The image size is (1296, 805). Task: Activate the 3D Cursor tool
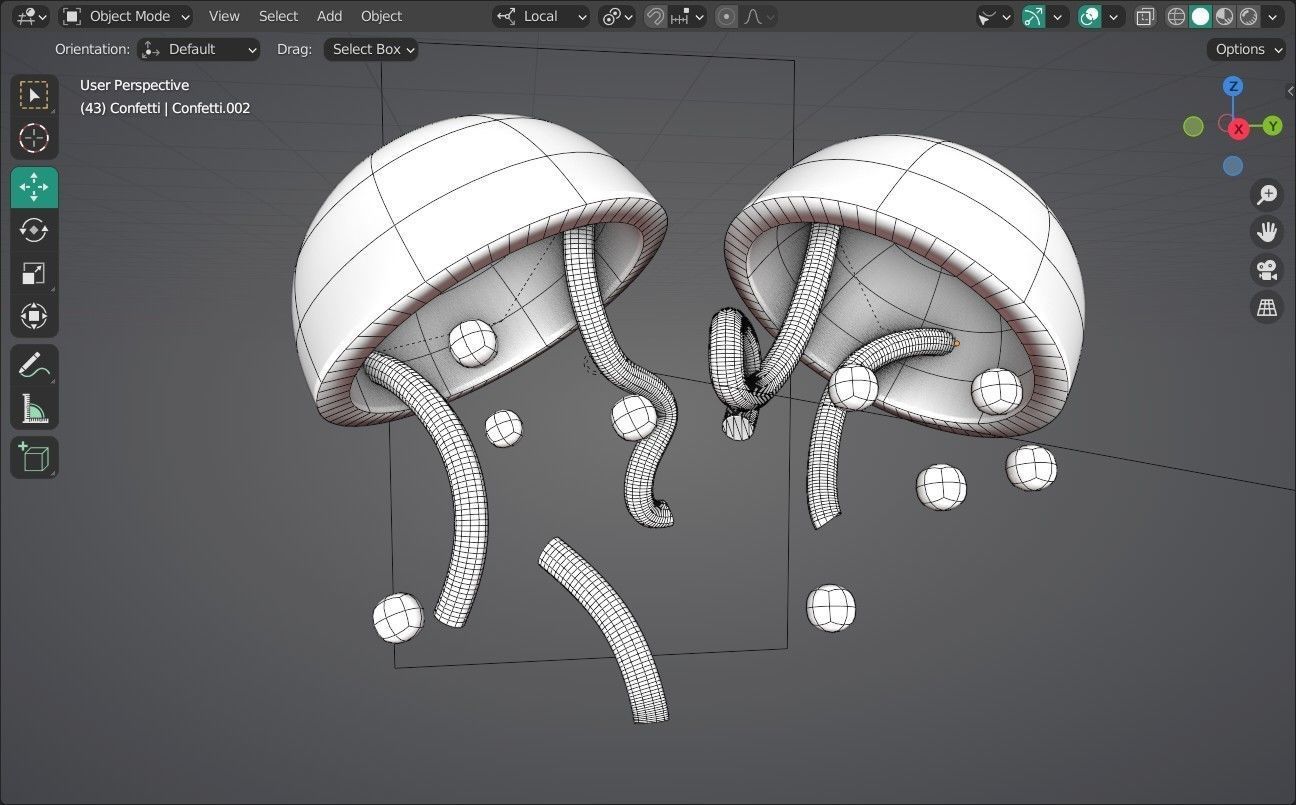(34, 138)
